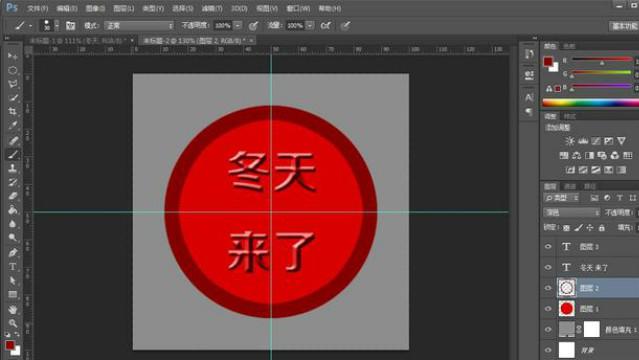Toggle airbrush mode in options bar
Screen dimensions: 639x360
pos(326,25)
